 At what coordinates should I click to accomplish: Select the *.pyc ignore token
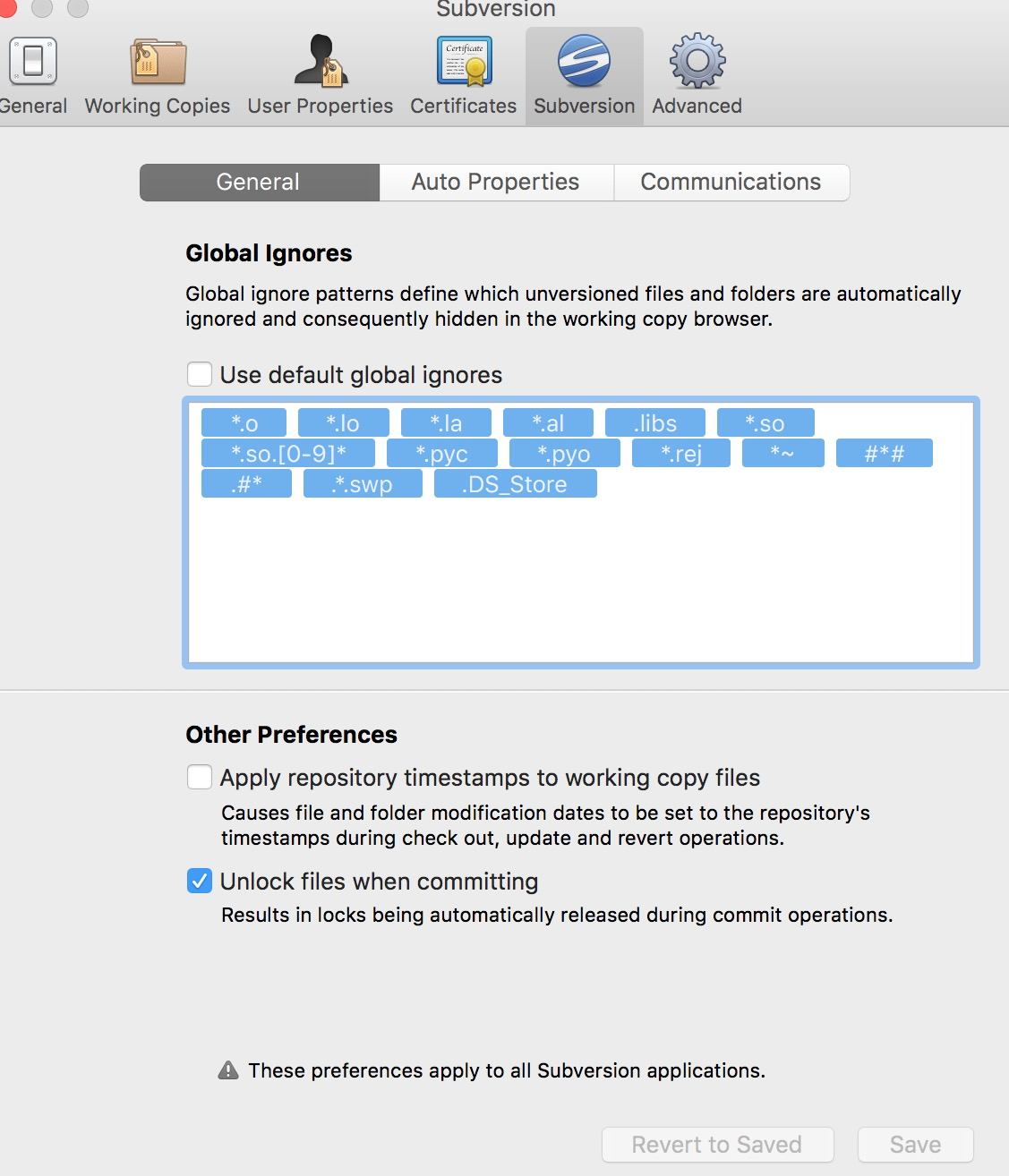pyautogui.click(x=442, y=453)
